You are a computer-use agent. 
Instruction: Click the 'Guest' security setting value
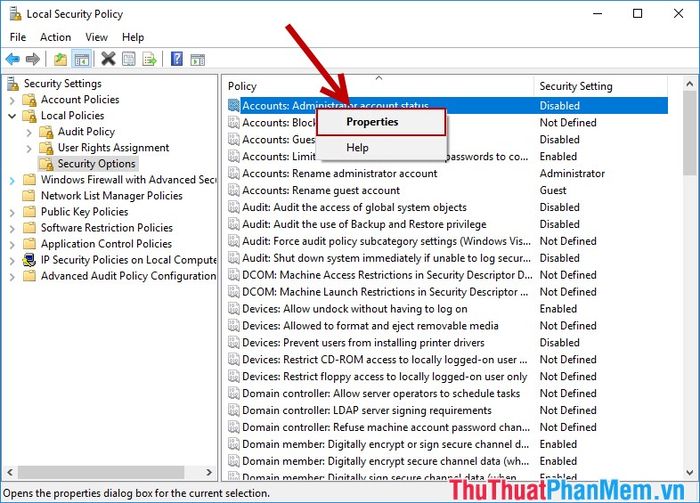[x=553, y=190]
